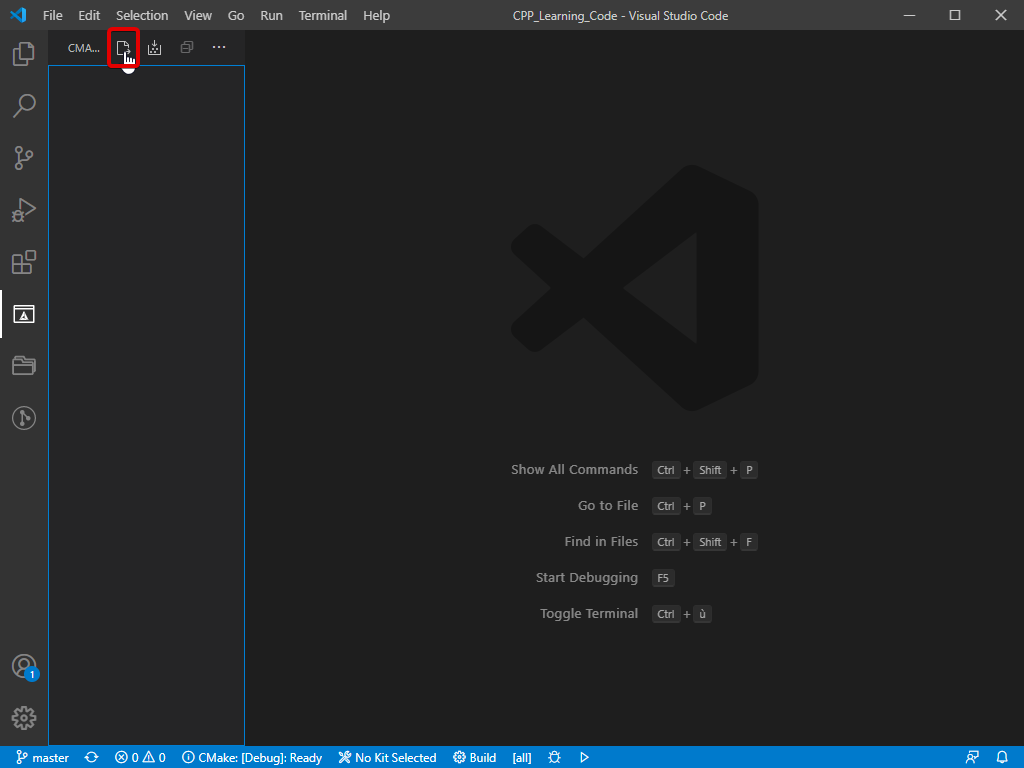Open the folders icon view in activity bar
The width and height of the screenshot is (1024, 768).
point(24,366)
